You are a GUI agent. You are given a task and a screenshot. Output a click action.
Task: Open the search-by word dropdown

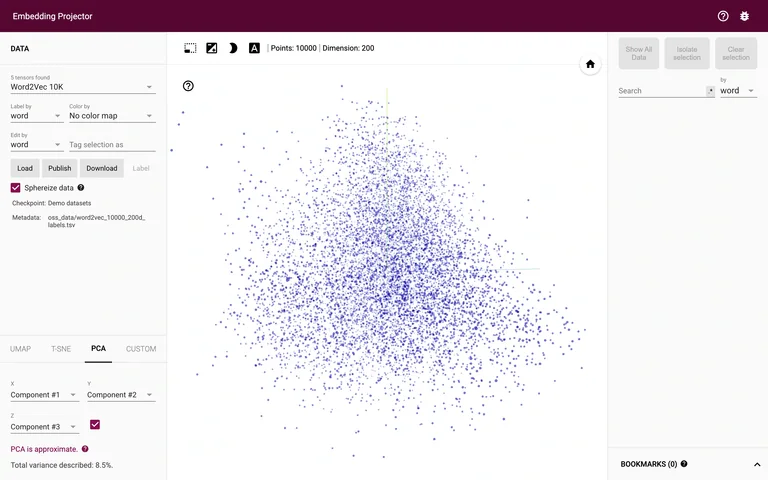738,91
